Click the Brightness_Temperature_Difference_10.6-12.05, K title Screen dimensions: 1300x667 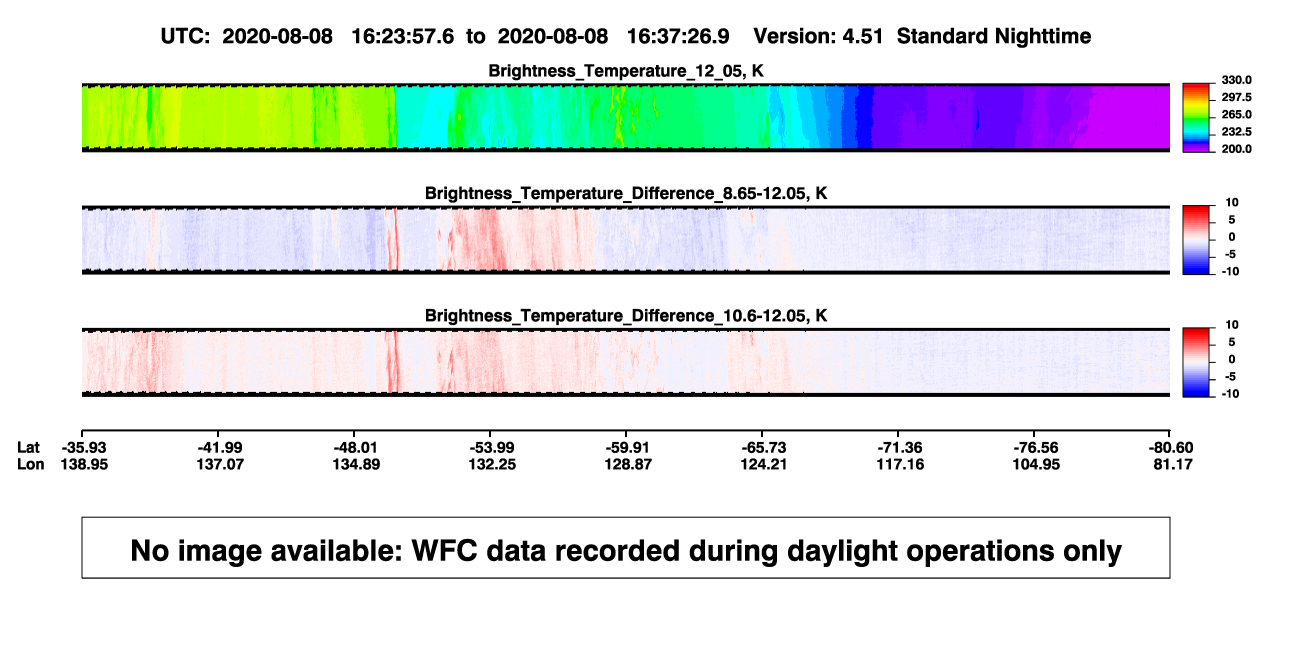coord(626,315)
